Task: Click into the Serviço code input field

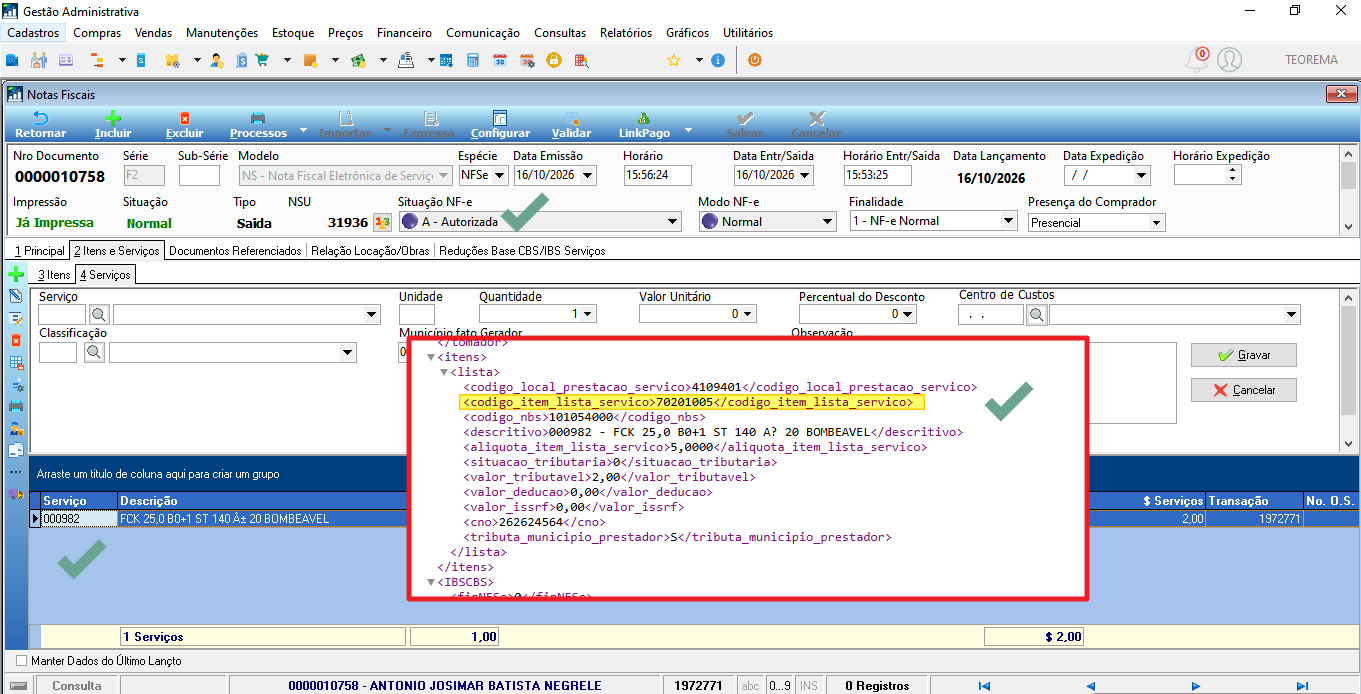Action: (62, 315)
